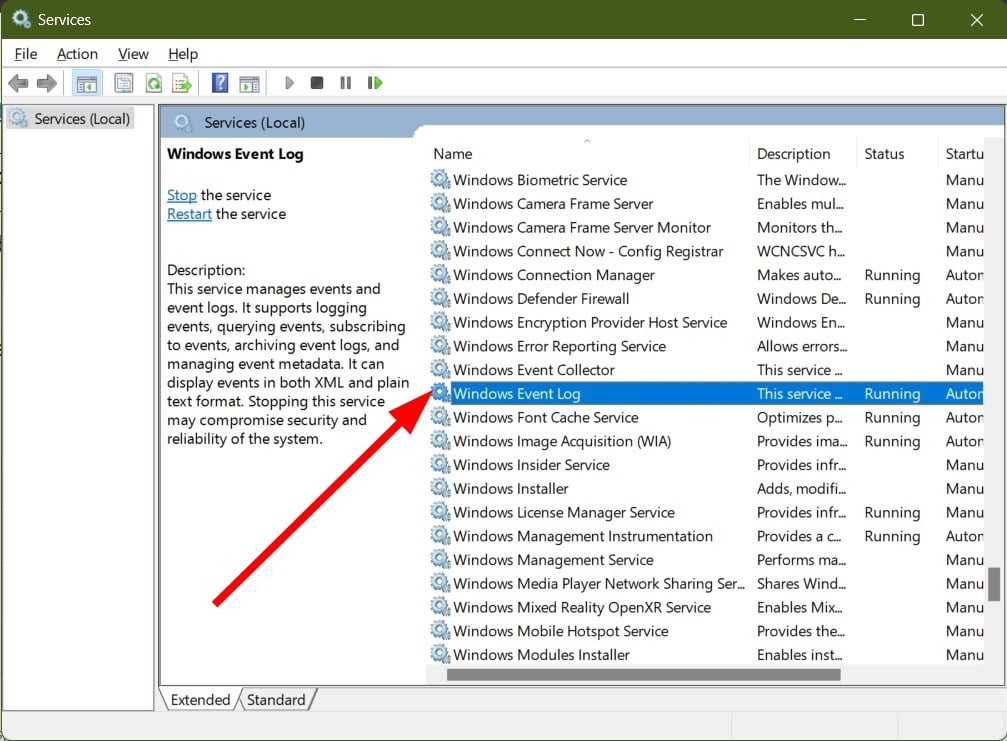Select the Windows Event Log service row
1007x741 pixels.
(x=706, y=393)
